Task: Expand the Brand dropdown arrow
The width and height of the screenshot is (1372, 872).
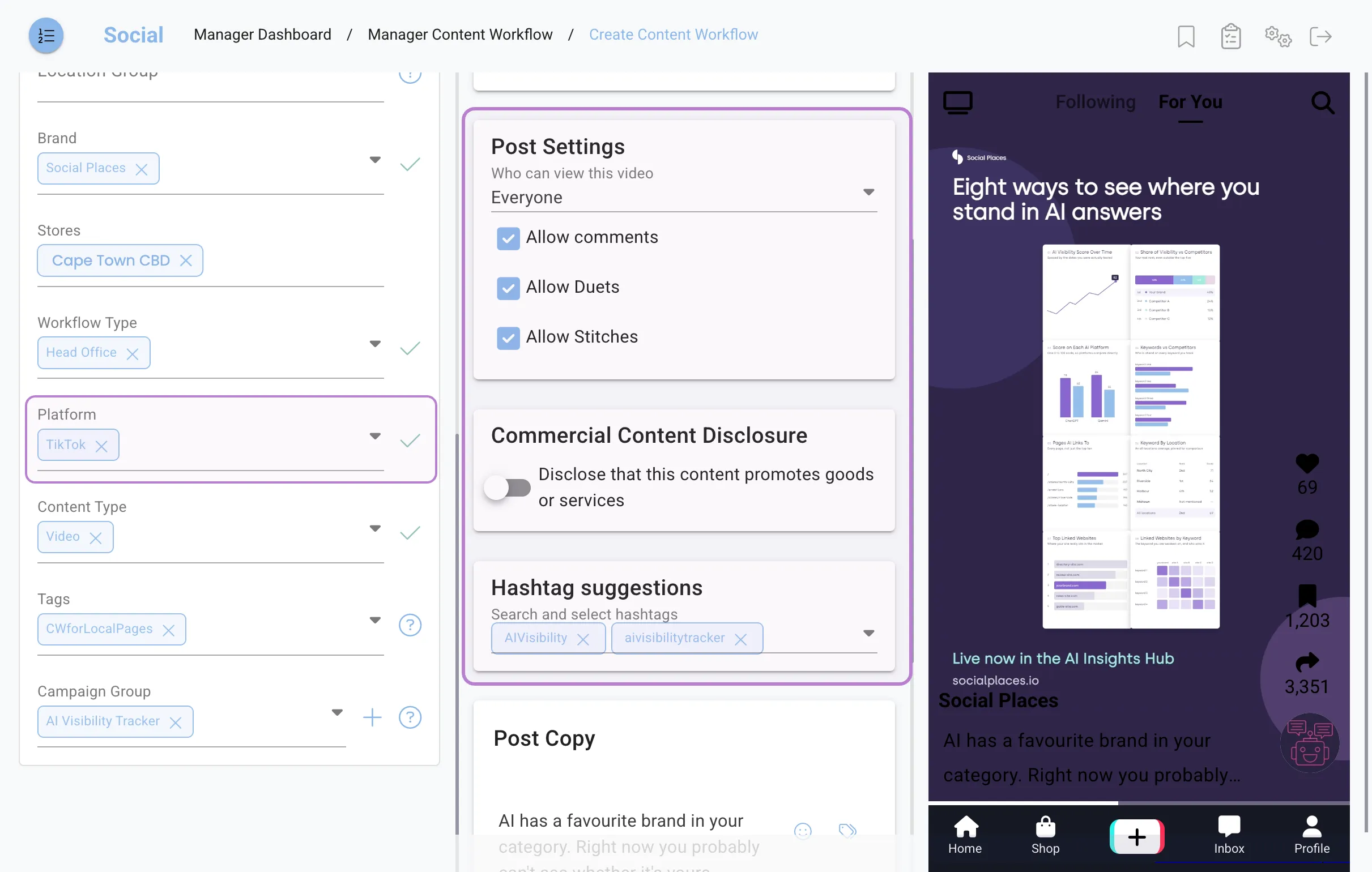Action: coord(374,160)
